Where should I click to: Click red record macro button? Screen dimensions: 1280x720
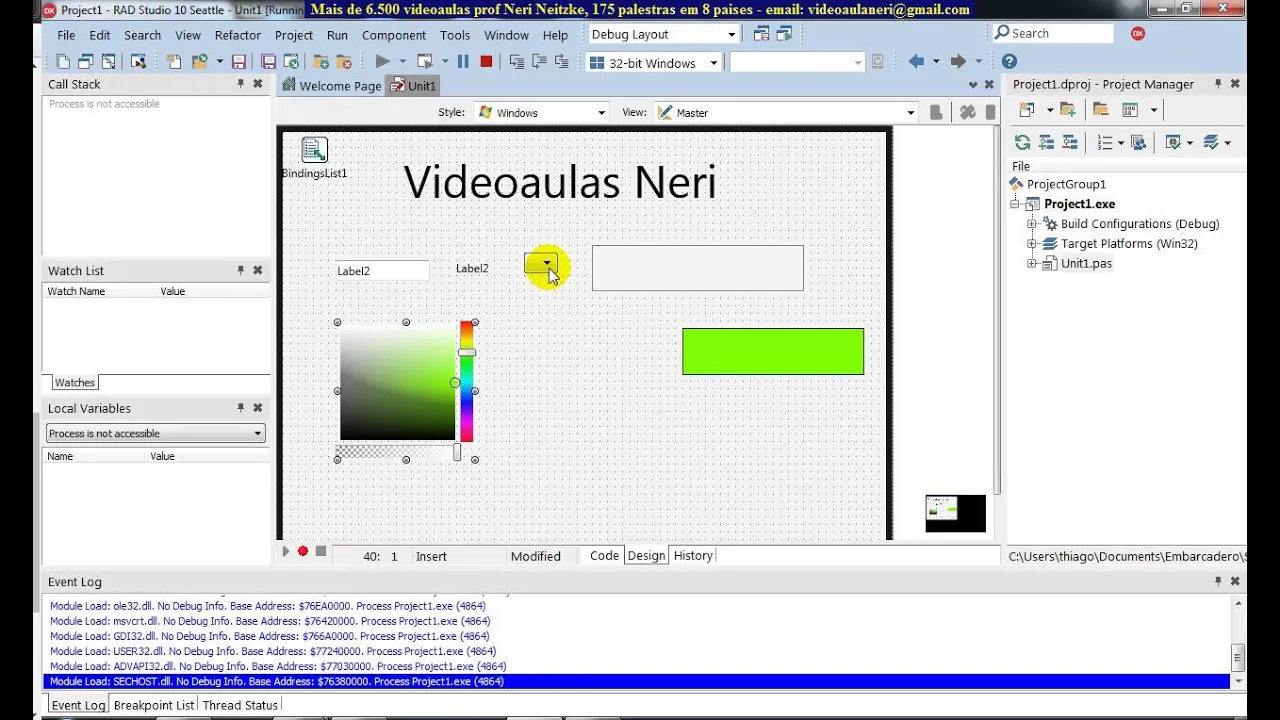(303, 551)
